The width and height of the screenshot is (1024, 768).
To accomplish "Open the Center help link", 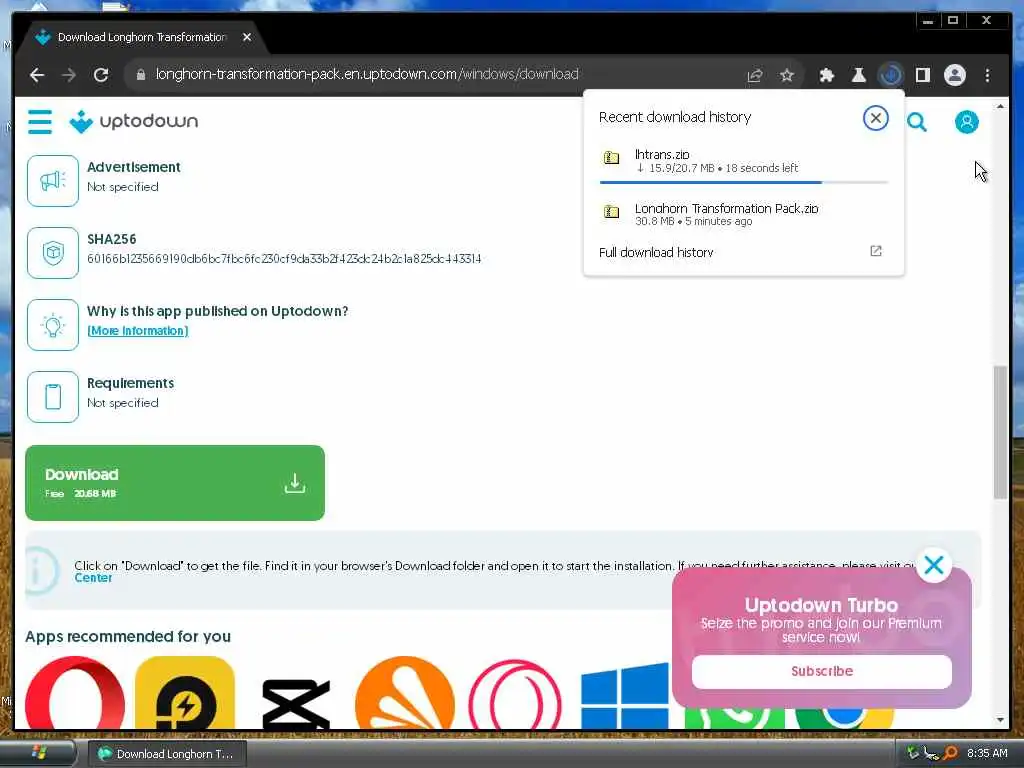I will [x=93, y=578].
